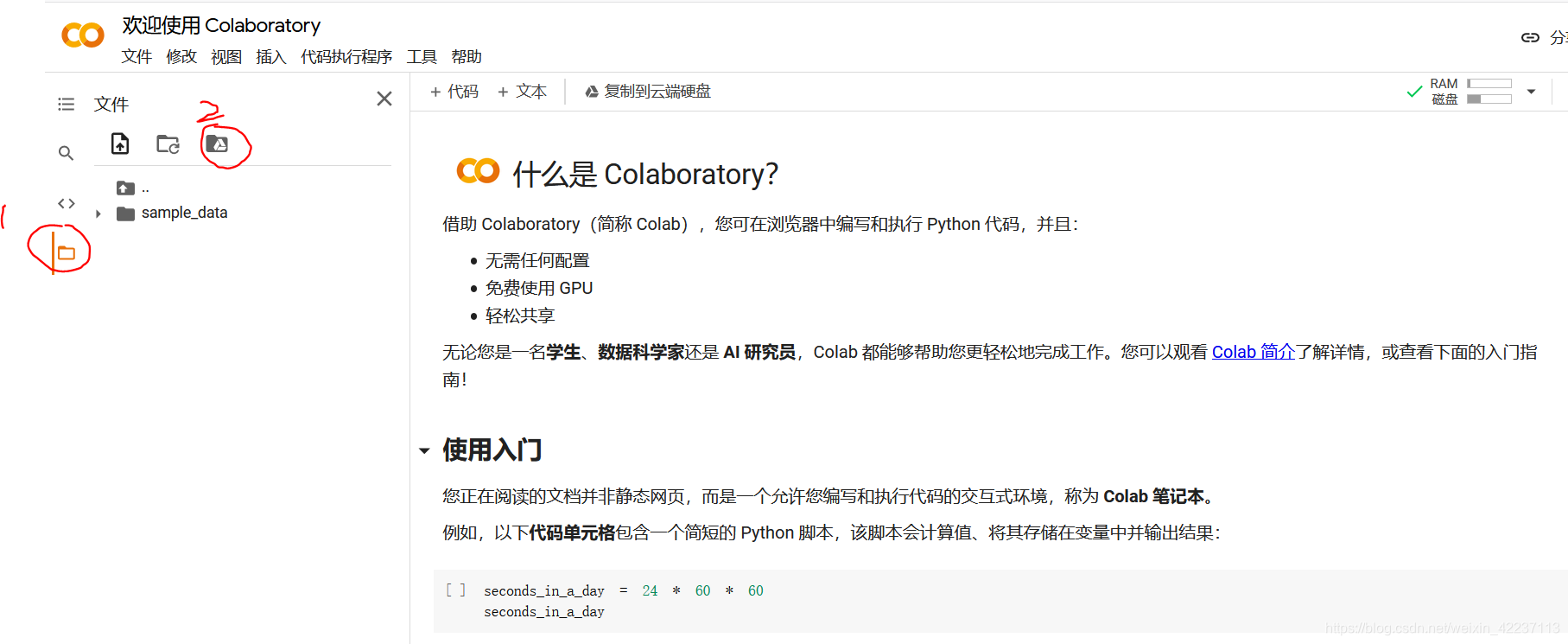Screen dimensions: 1568x644
Task: Click the 使用入门 heading text
Action: pos(492,450)
